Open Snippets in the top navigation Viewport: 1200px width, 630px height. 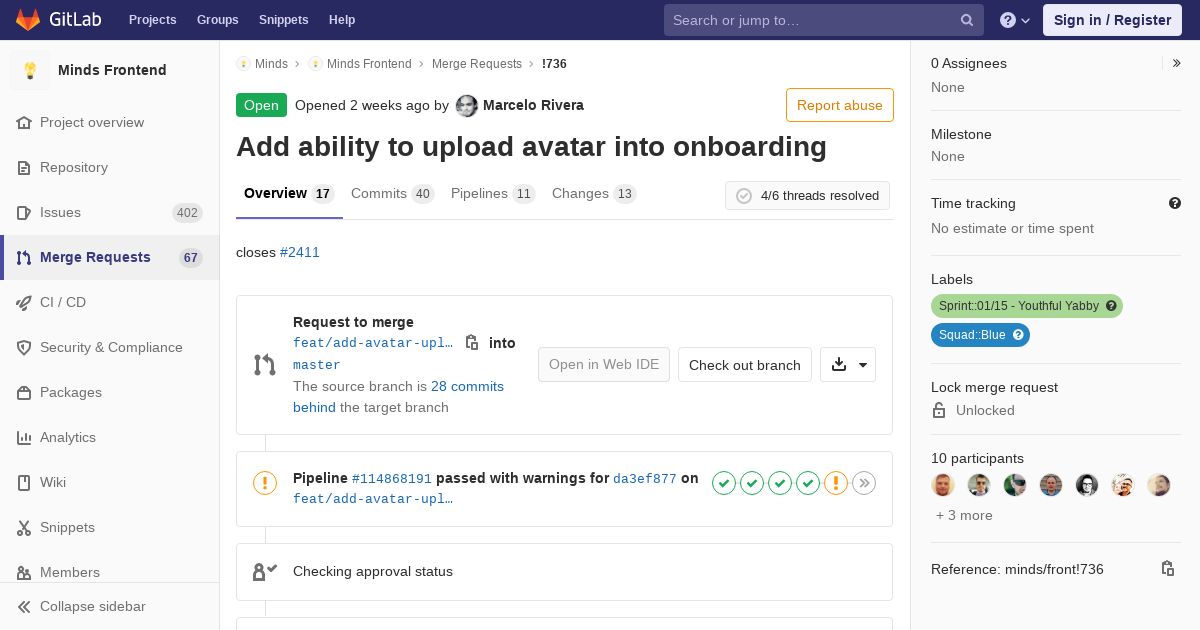pos(283,20)
